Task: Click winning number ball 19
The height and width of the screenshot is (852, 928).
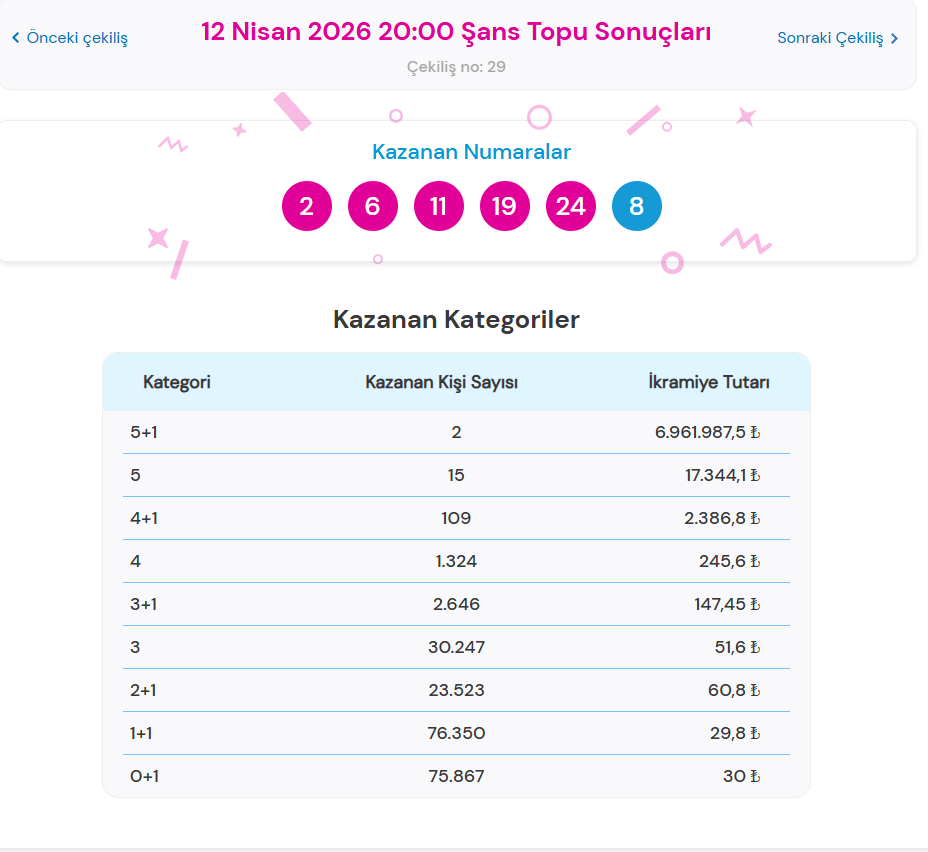Action: (x=505, y=206)
